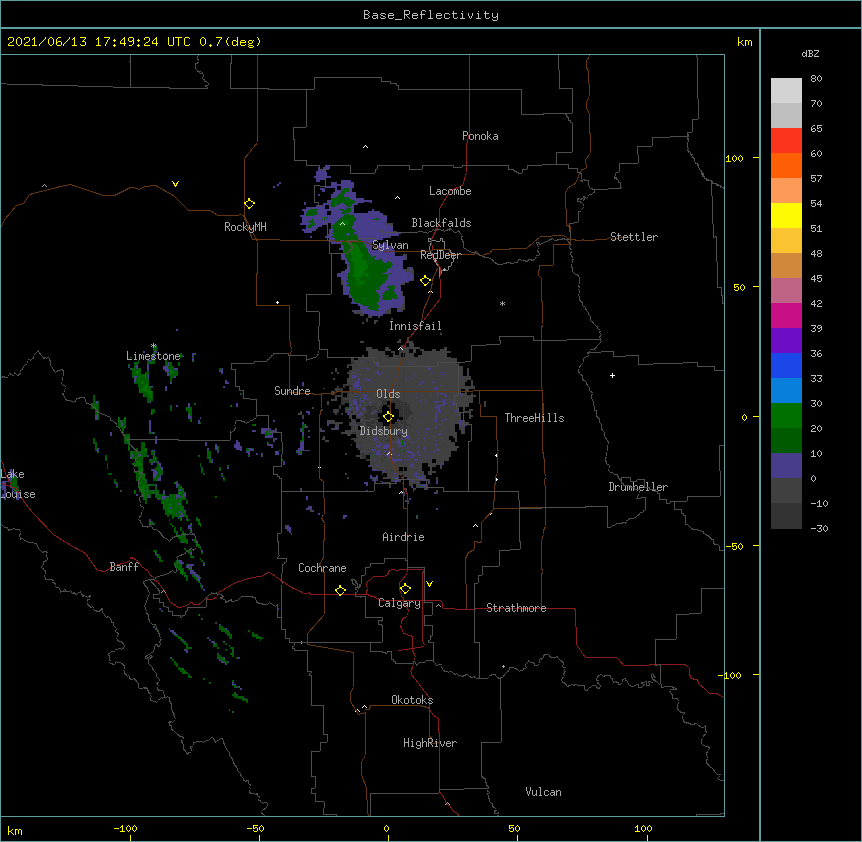Viewport: 862px width, 842px height.
Task: Click the yellow V marker northwest of RockyMH
Action: pos(175,184)
